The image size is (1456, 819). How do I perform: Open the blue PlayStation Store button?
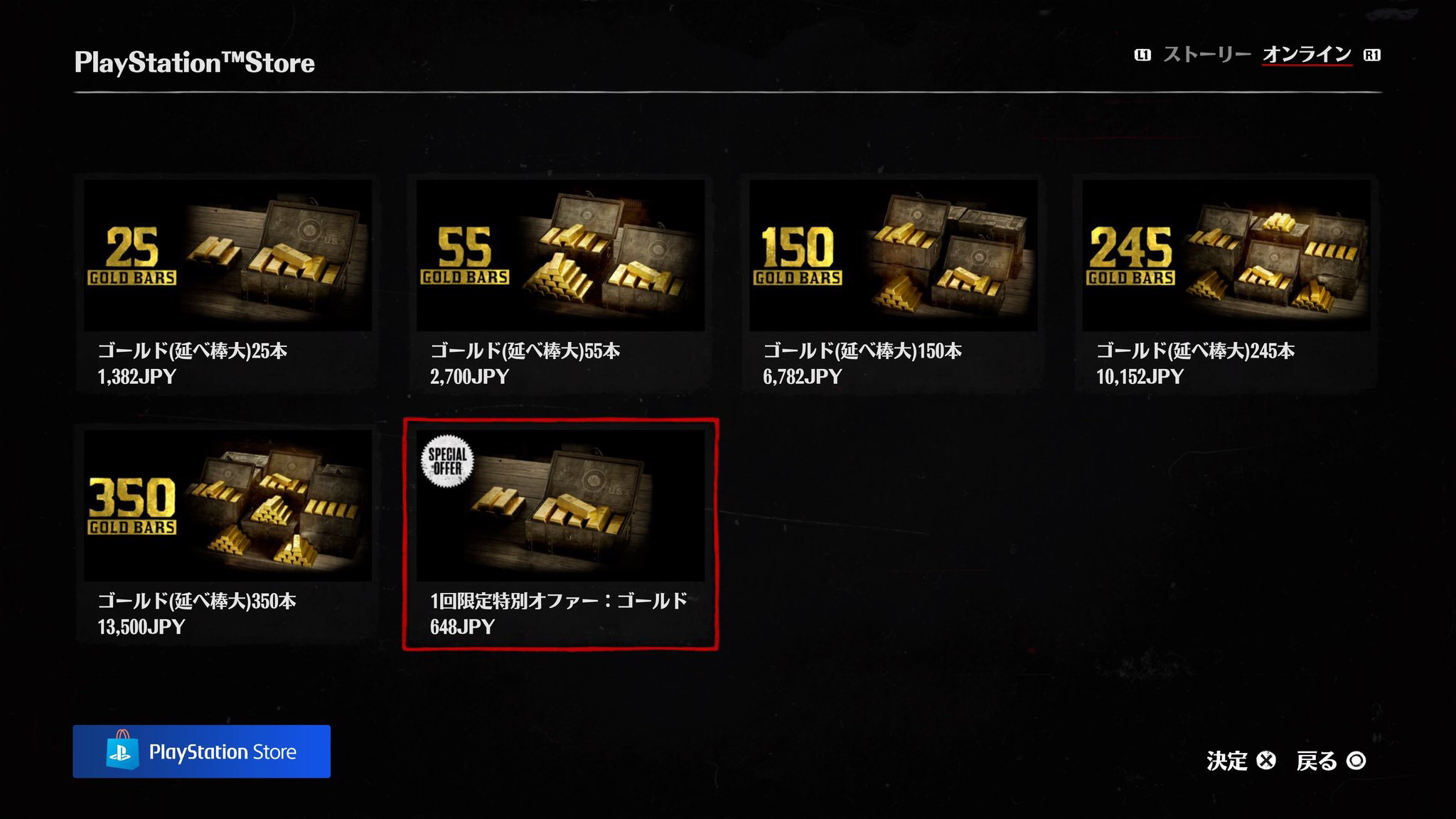[x=201, y=751]
